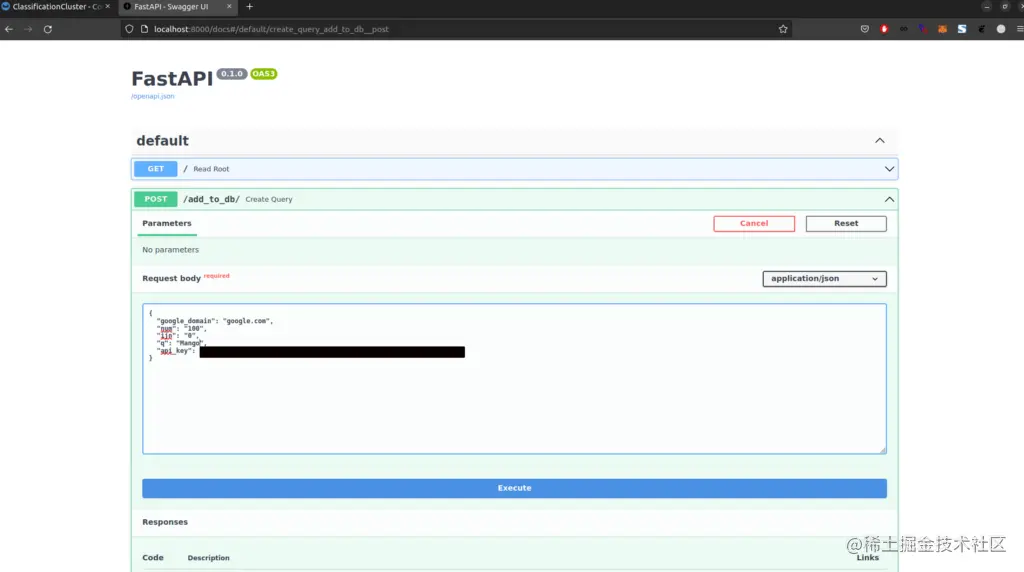Click the textarea resize handle corner
1024x572 pixels.
(883, 450)
